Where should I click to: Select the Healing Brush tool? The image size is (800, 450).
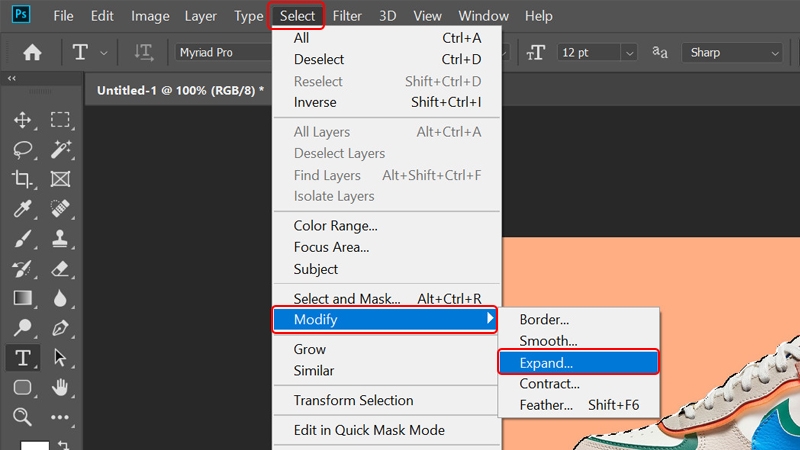pyautogui.click(x=60, y=209)
